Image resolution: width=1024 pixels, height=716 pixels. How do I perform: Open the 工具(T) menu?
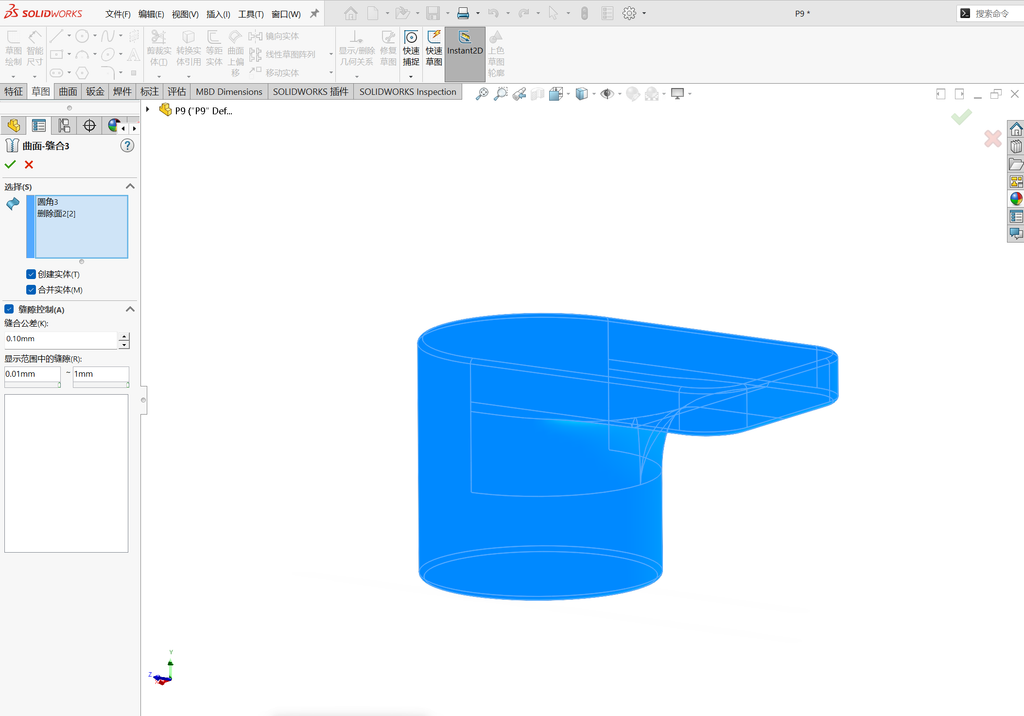pos(251,14)
